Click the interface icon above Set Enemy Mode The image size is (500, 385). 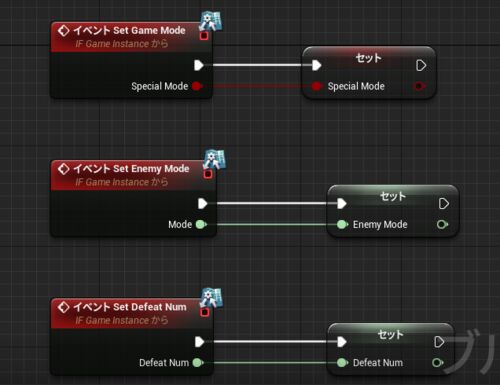[x=214, y=160]
